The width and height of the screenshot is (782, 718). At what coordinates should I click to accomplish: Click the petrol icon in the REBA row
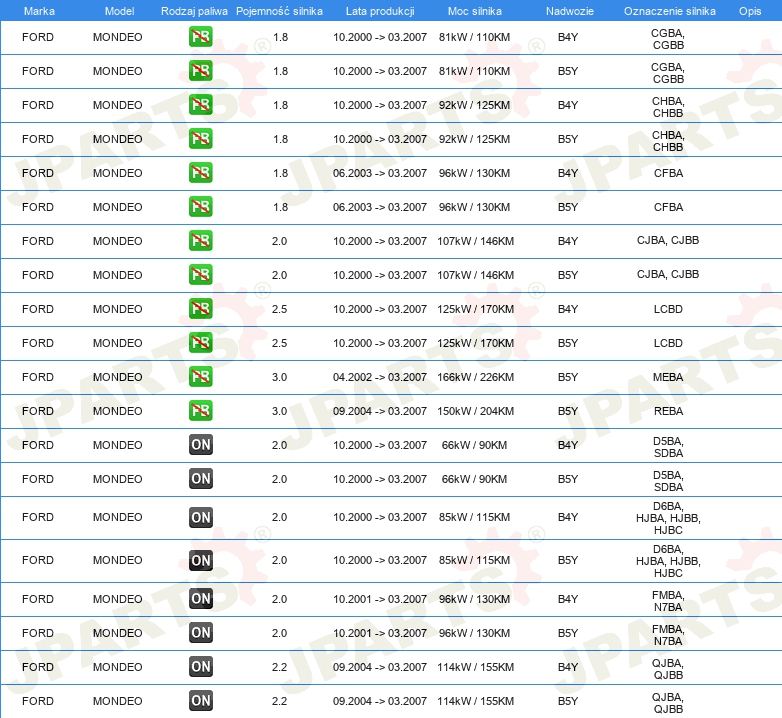[200, 411]
